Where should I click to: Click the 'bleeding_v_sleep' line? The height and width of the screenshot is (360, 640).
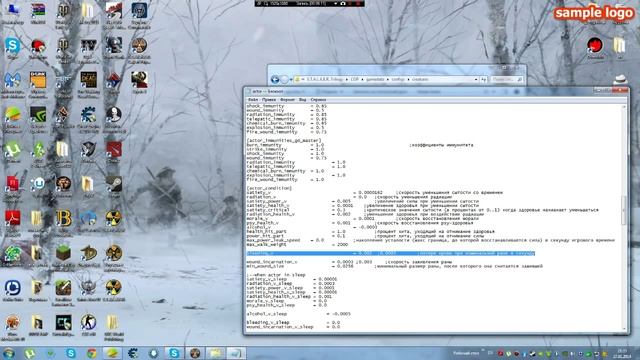tap(293, 322)
